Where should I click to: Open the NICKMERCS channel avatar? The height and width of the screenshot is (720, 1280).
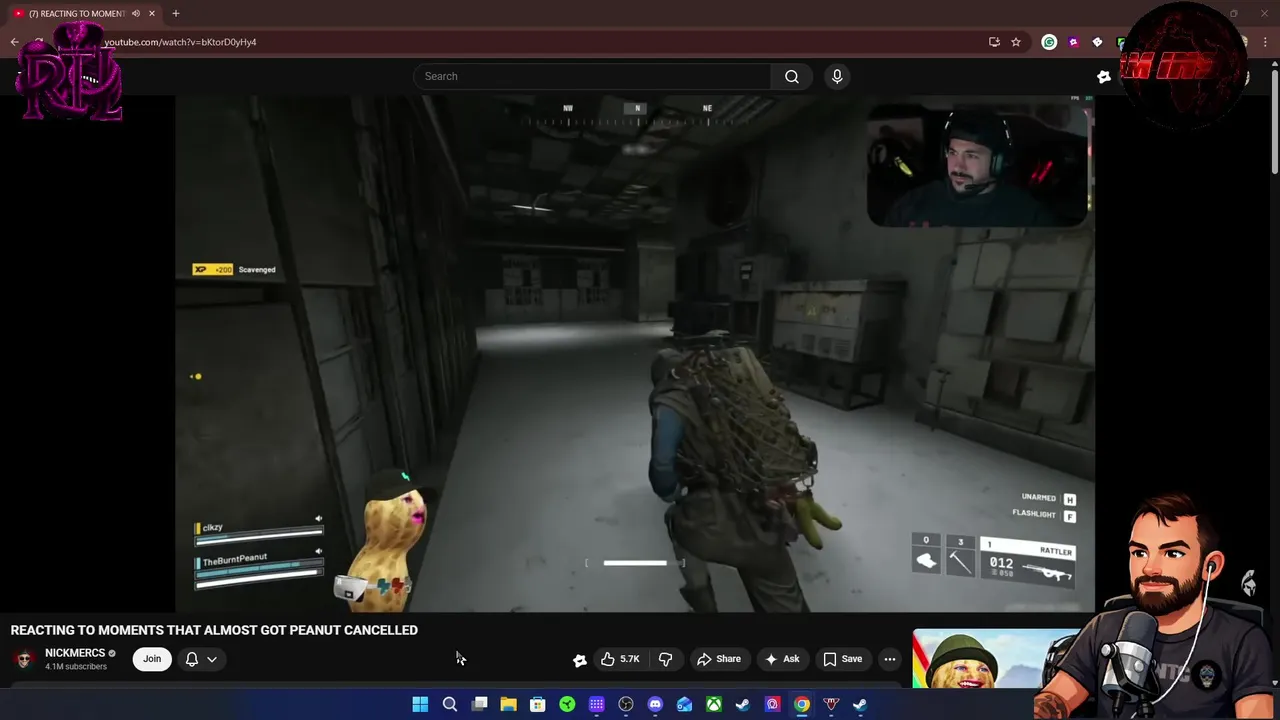[24, 659]
